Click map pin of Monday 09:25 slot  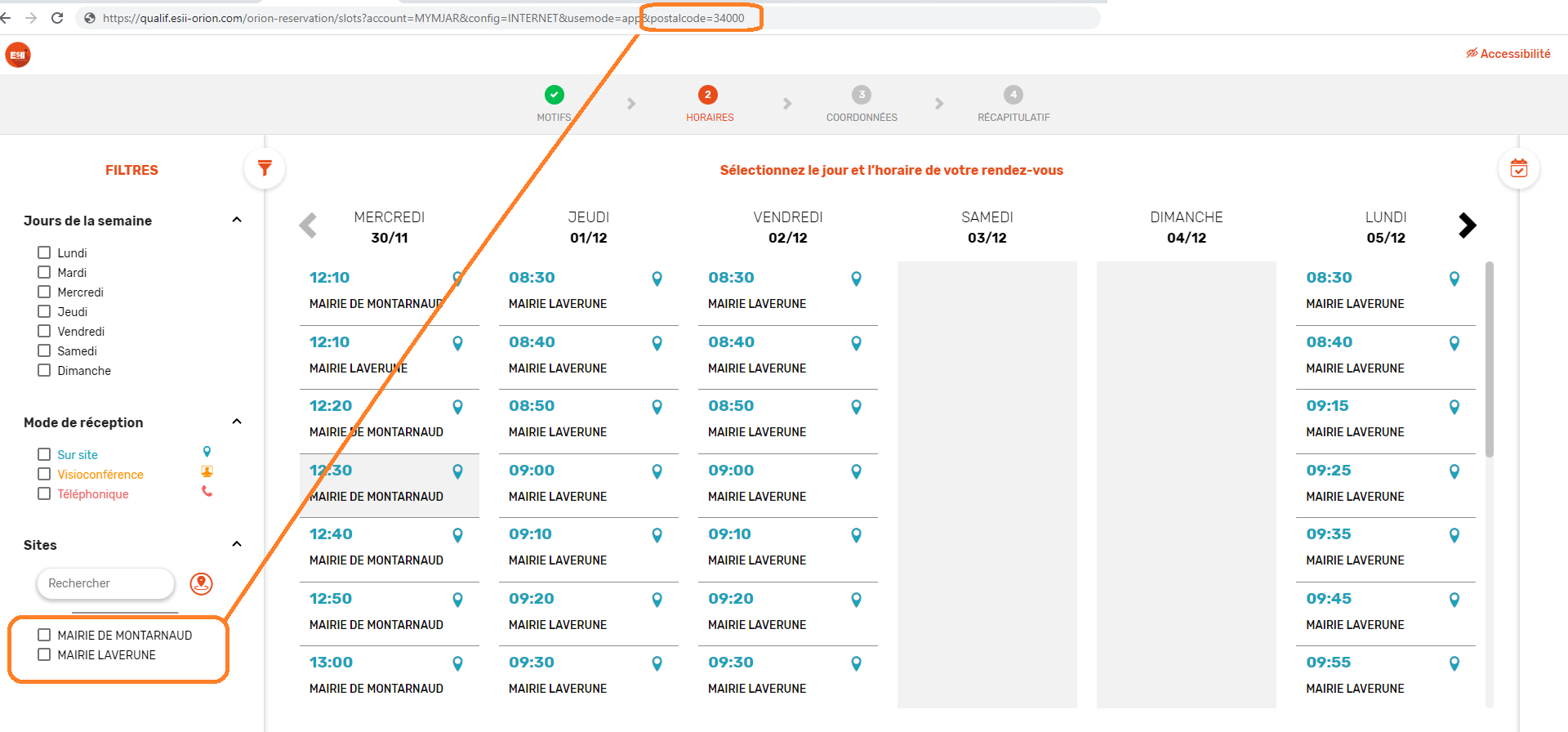(x=1454, y=471)
